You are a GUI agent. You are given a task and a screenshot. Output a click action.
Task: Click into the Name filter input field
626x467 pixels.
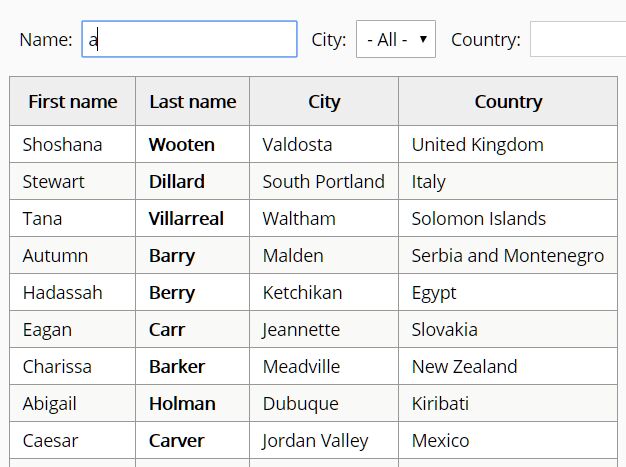(x=189, y=39)
